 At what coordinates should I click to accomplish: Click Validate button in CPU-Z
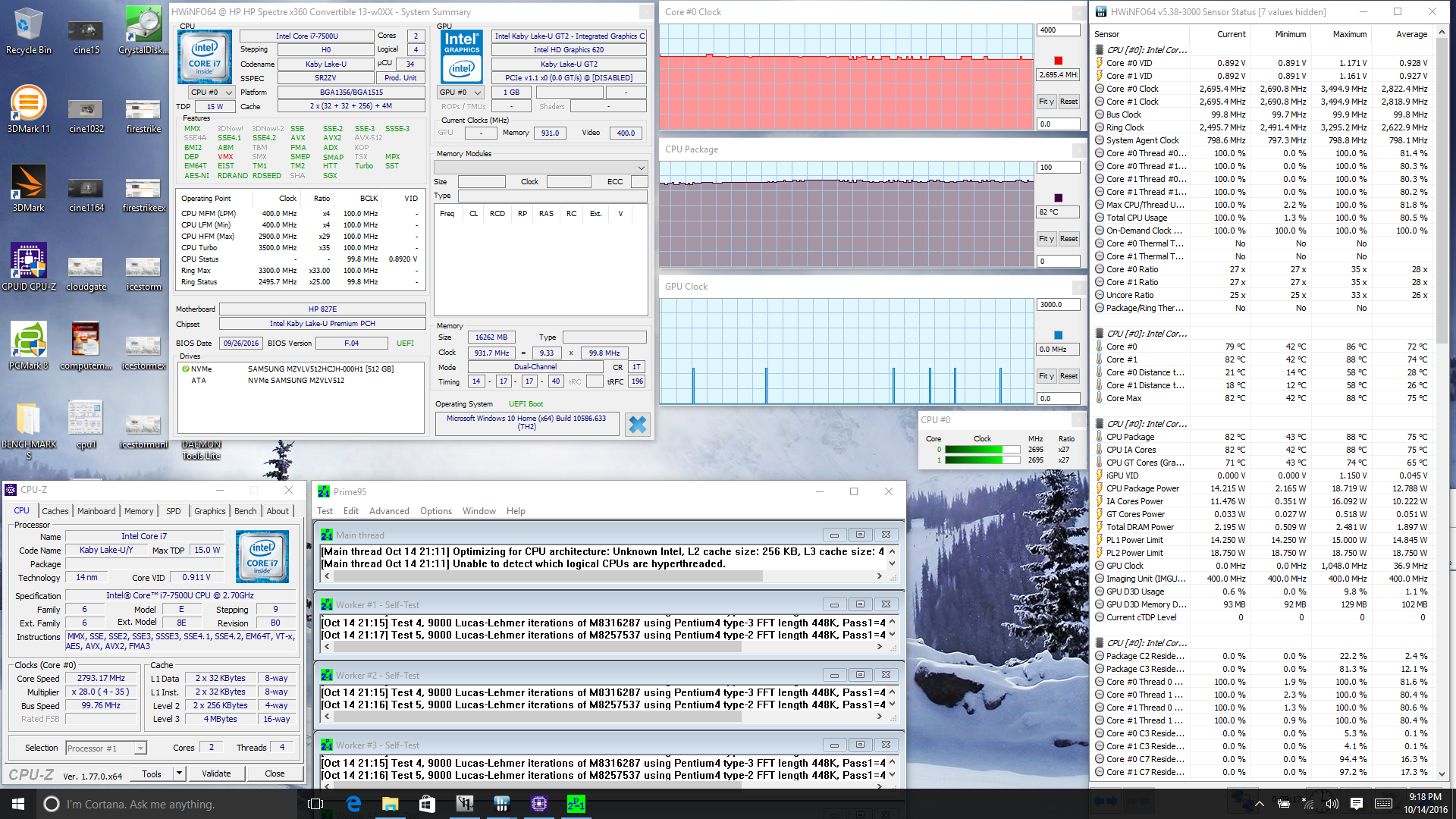coord(216,773)
